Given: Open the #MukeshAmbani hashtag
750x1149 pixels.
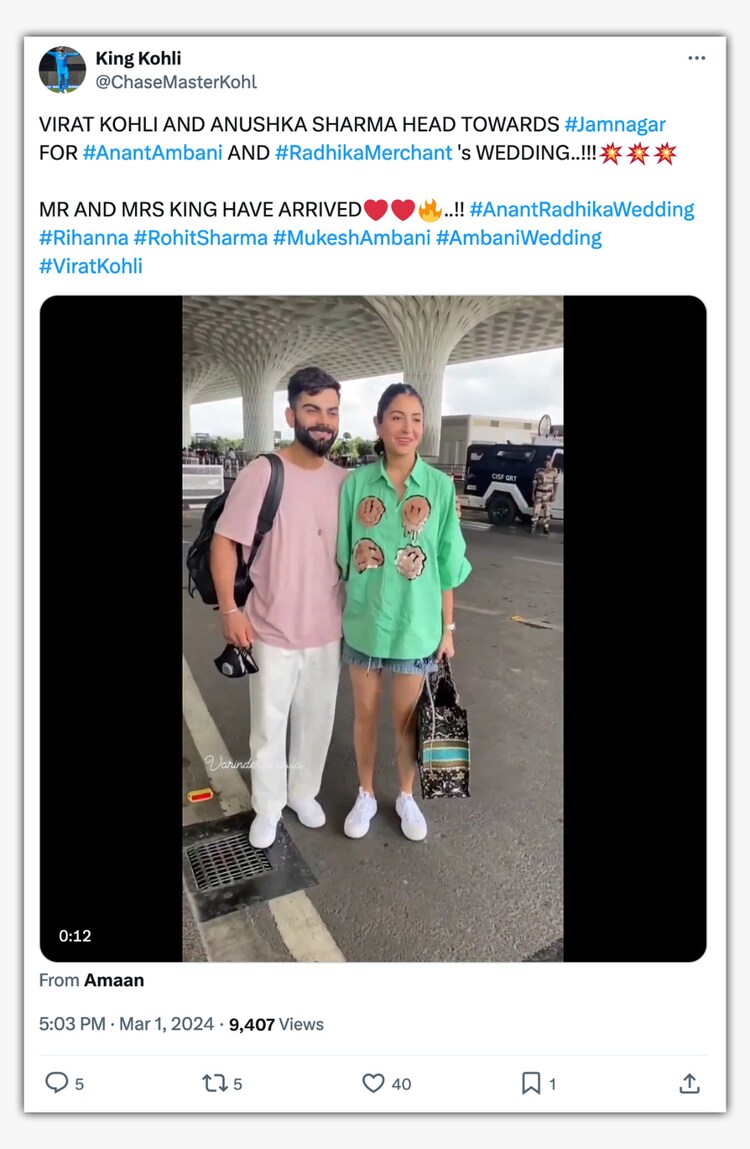Looking at the screenshot, I should [x=352, y=238].
